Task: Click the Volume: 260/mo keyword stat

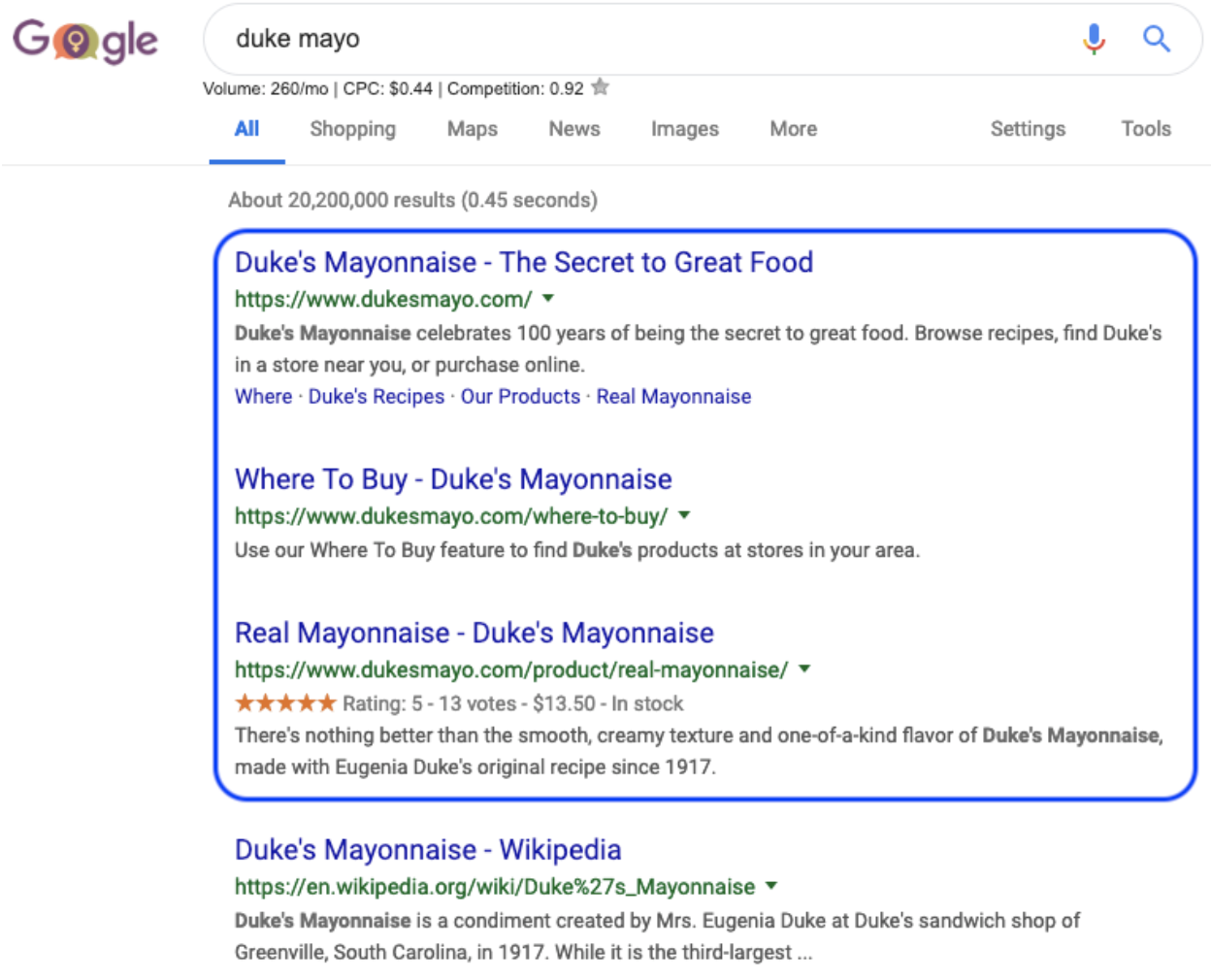Action: point(265,88)
